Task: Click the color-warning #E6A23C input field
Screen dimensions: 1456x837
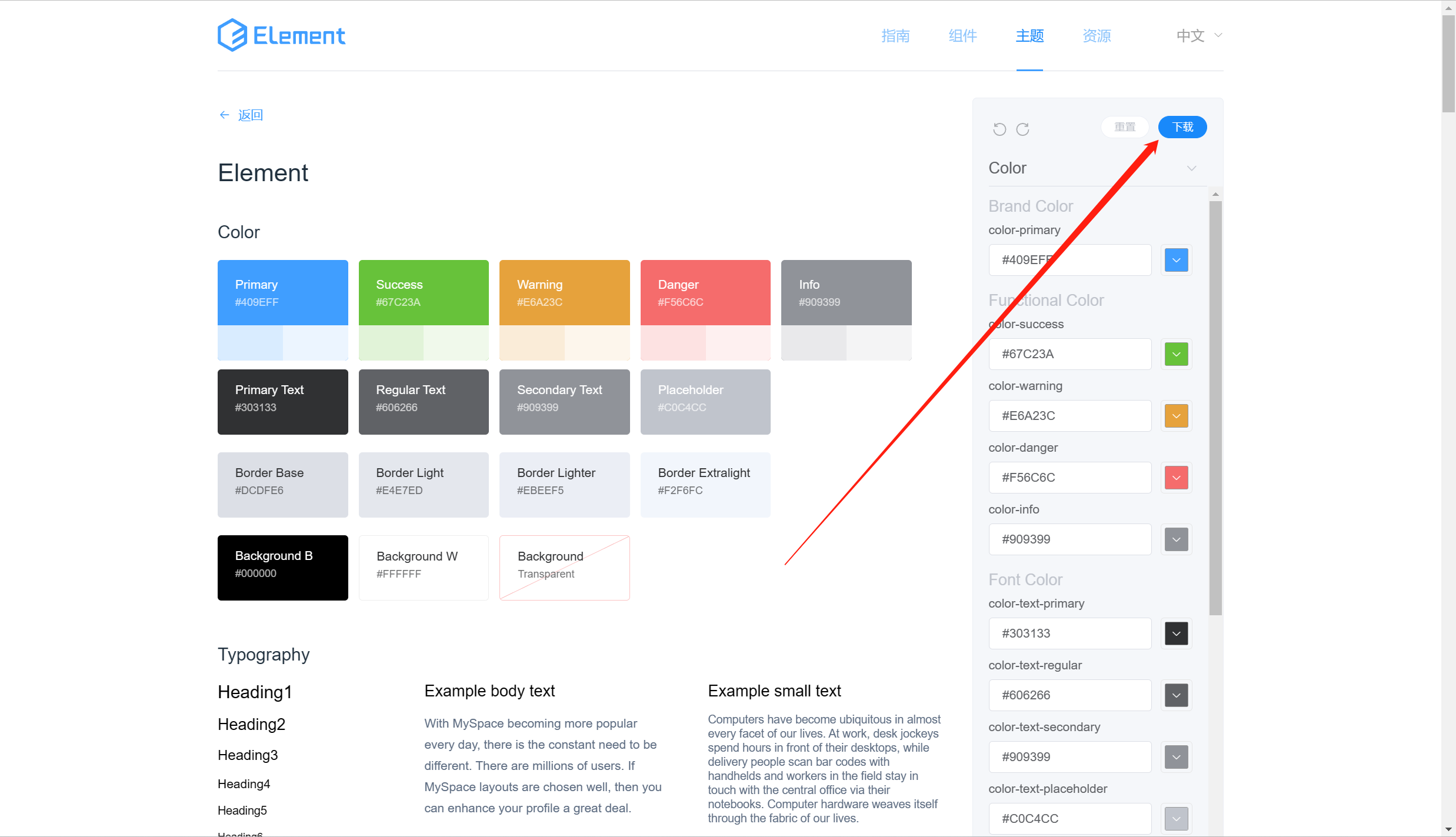Action: 1069,416
